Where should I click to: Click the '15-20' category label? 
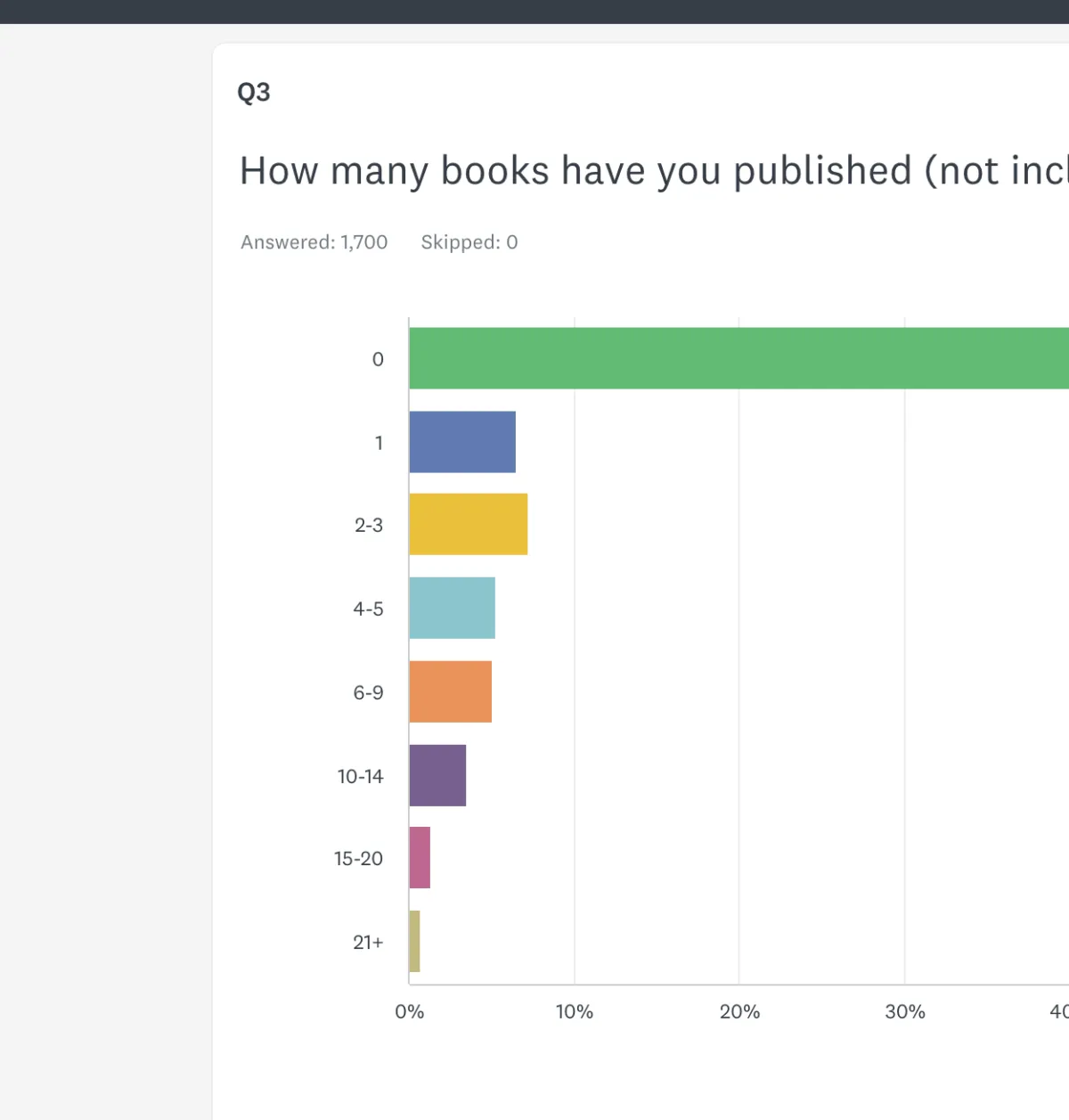359,859
